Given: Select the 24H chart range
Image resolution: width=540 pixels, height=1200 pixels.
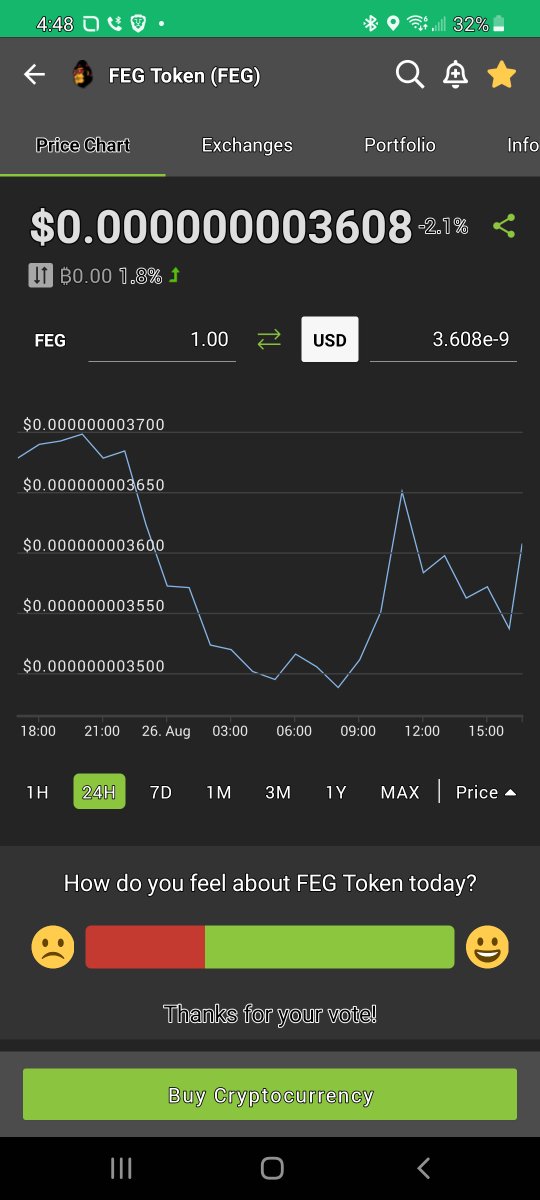Looking at the screenshot, I should click(x=99, y=792).
